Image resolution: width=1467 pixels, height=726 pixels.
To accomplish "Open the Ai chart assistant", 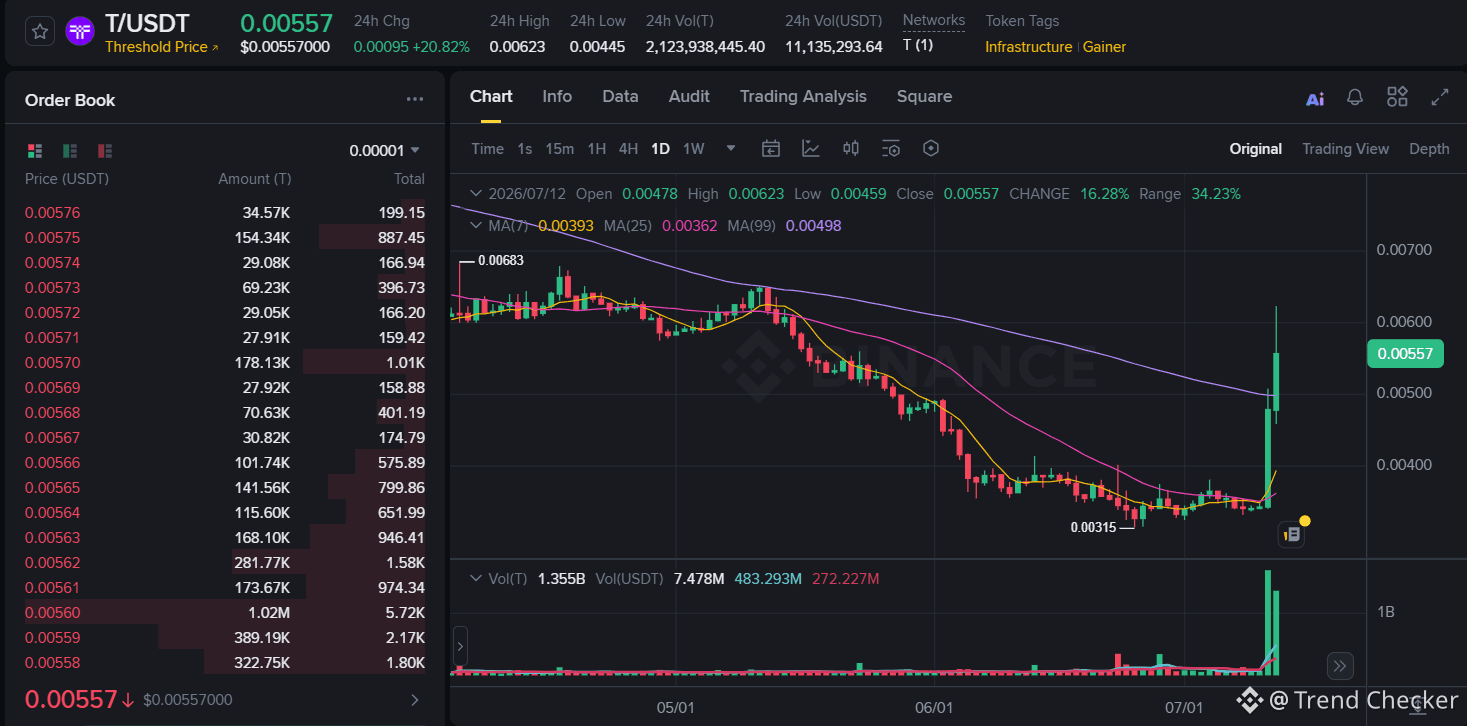I will coord(1315,98).
